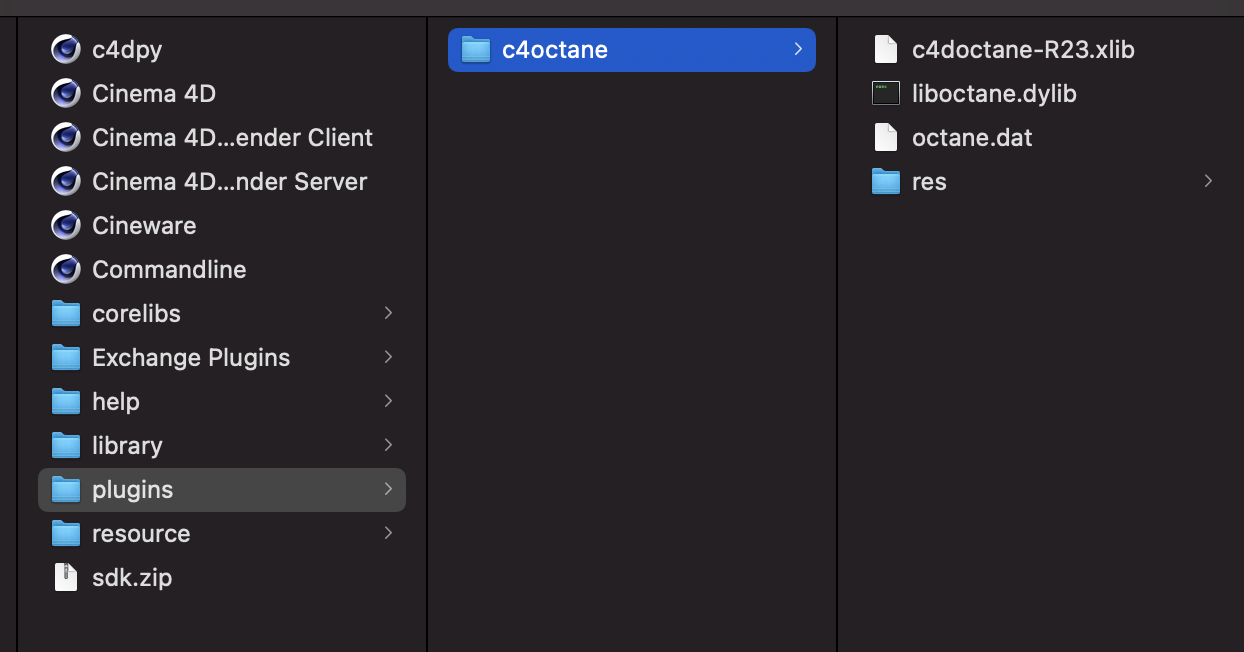Click the c4doctane-R23.xlib file icon
This screenshot has width=1244, height=652.
(886, 49)
